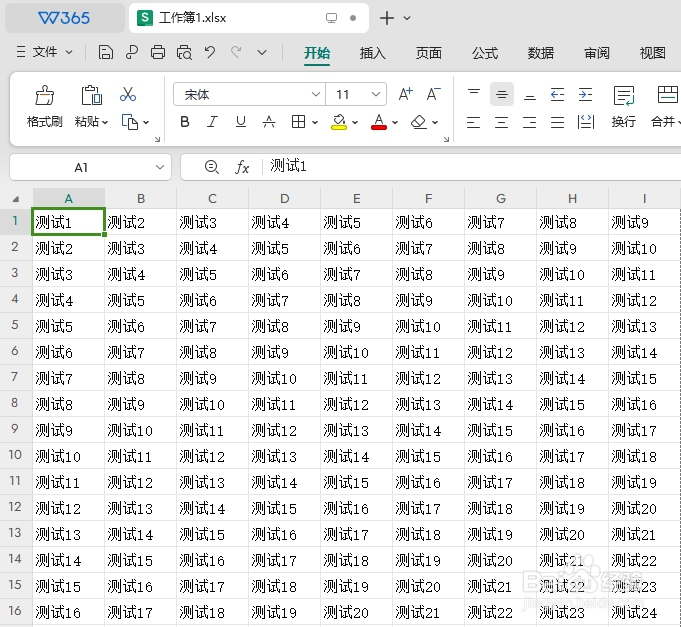The height and width of the screenshot is (627, 681).
Task: Click the Paste (粘贴) clipboard icon
Action: (92, 95)
